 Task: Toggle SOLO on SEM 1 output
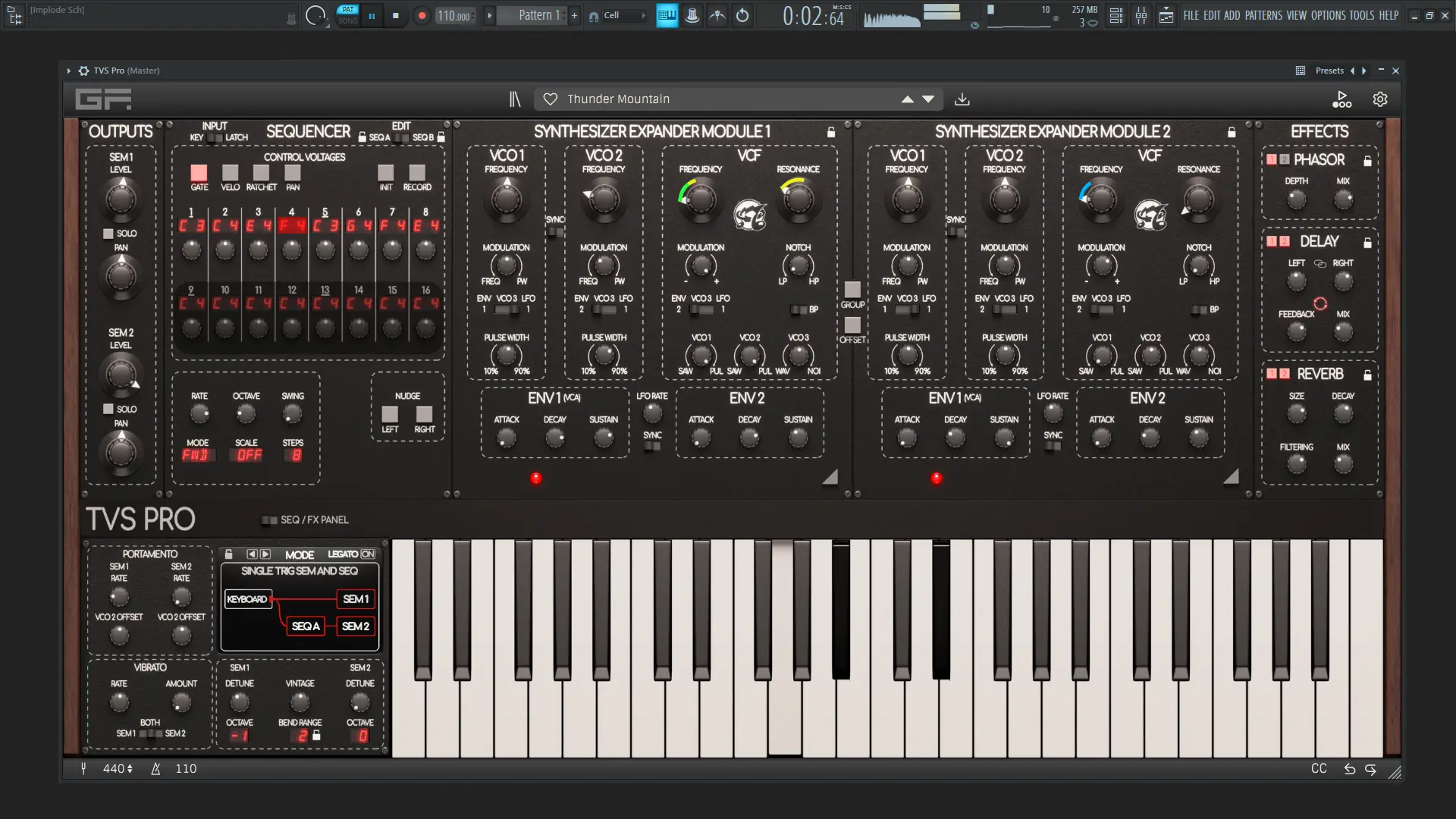pos(108,233)
